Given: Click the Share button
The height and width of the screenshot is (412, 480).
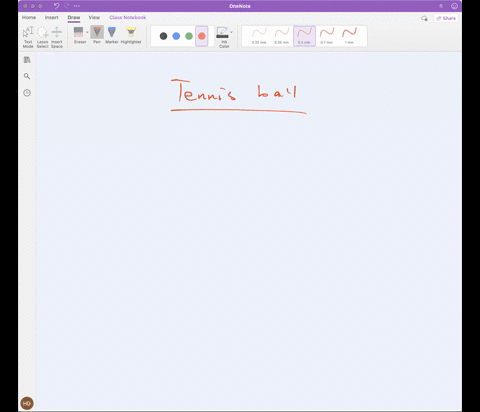Looking at the screenshot, I should pos(446,18).
